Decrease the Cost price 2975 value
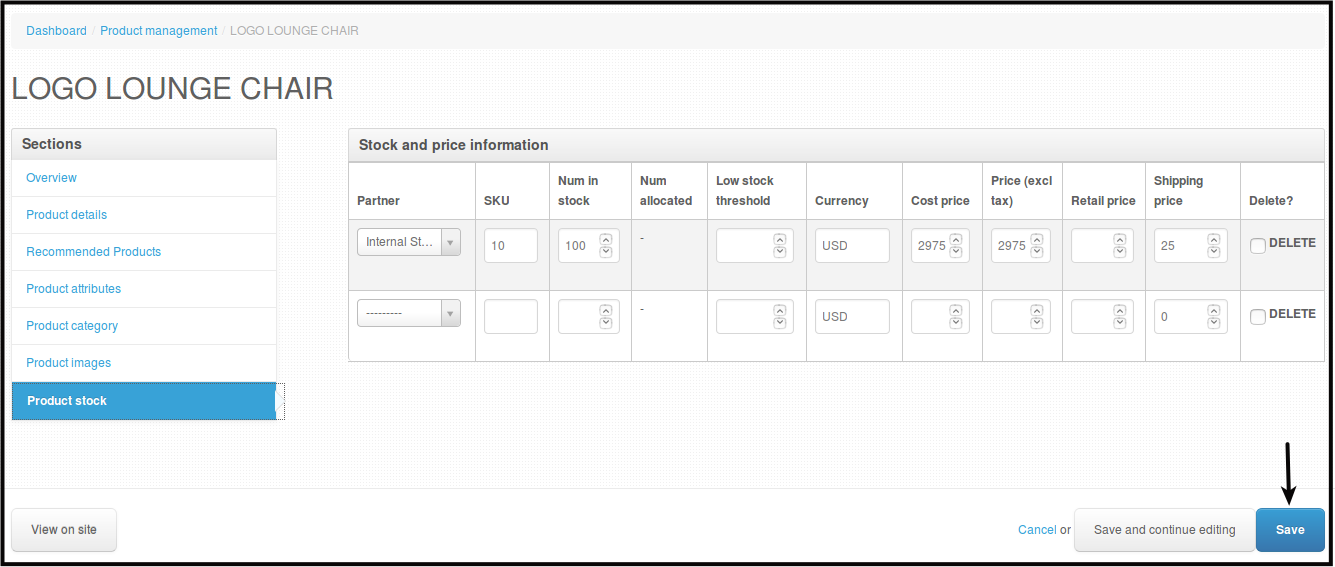Viewport: 1335px width, 567px height. (x=956, y=252)
